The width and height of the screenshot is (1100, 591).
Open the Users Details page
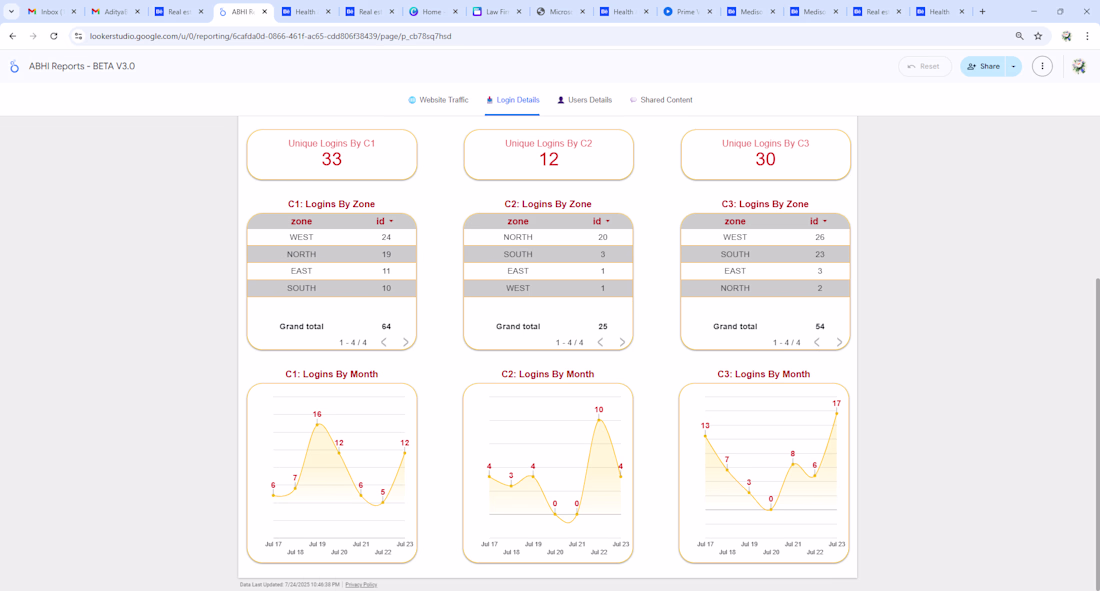tap(584, 100)
